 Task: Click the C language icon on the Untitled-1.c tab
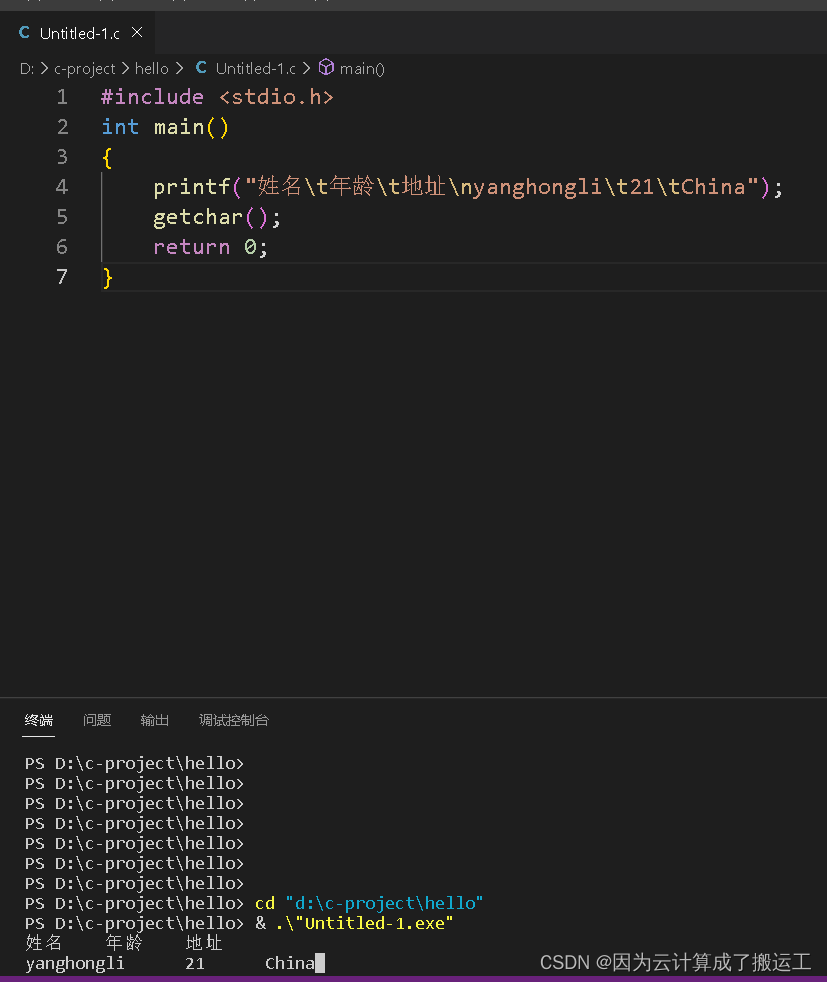click(24, 32)
